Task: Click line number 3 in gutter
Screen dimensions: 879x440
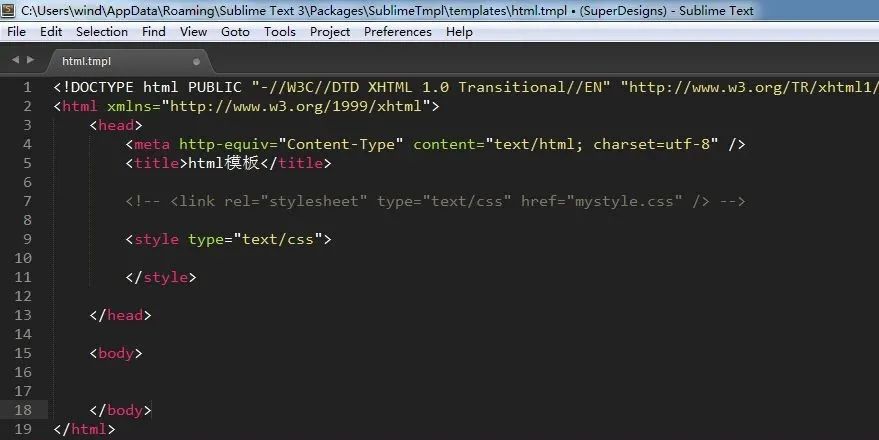Action: click(27, 126)
